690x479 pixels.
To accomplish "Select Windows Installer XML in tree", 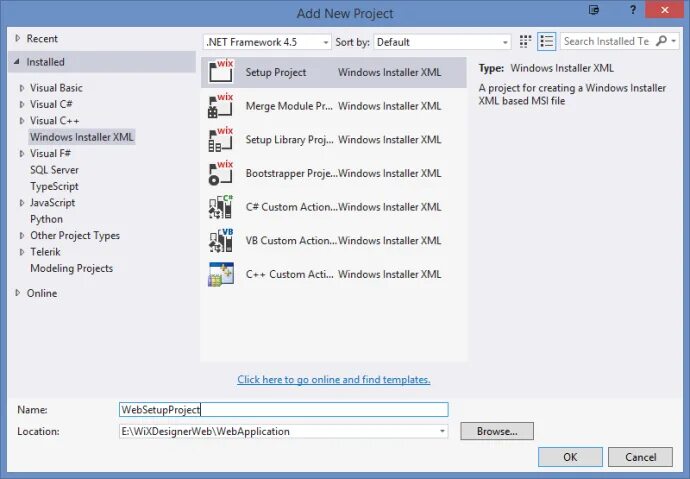I will click(x=82, y=137).
